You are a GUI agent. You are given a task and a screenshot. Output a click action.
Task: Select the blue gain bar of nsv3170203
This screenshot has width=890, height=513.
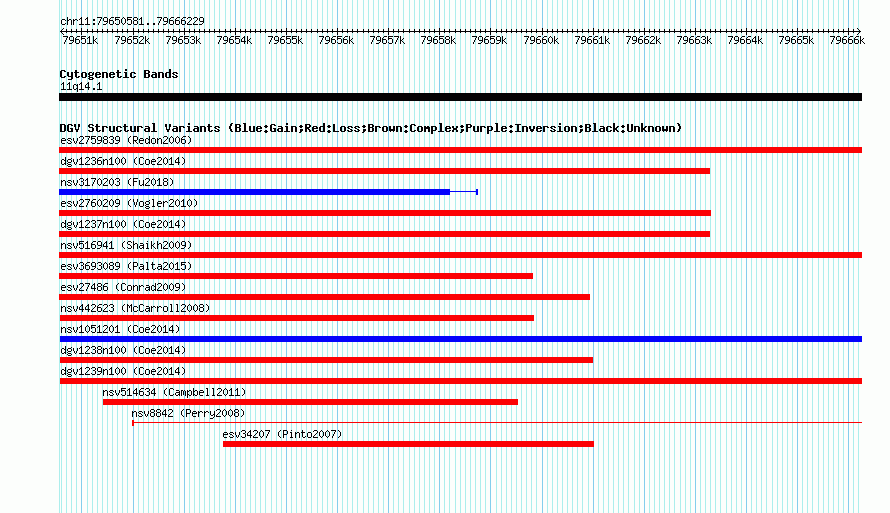(254, 192)
